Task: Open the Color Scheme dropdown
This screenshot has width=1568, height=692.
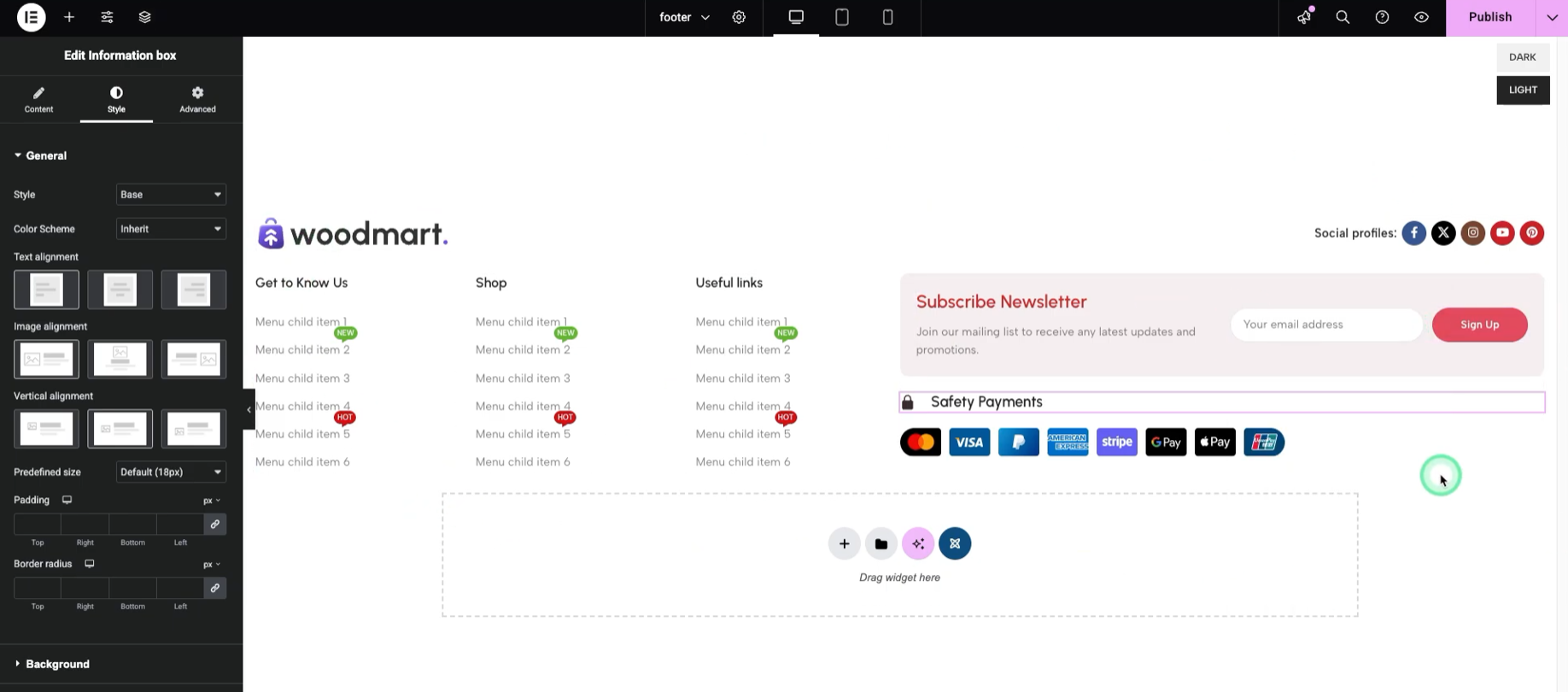Action: point(171,229)
